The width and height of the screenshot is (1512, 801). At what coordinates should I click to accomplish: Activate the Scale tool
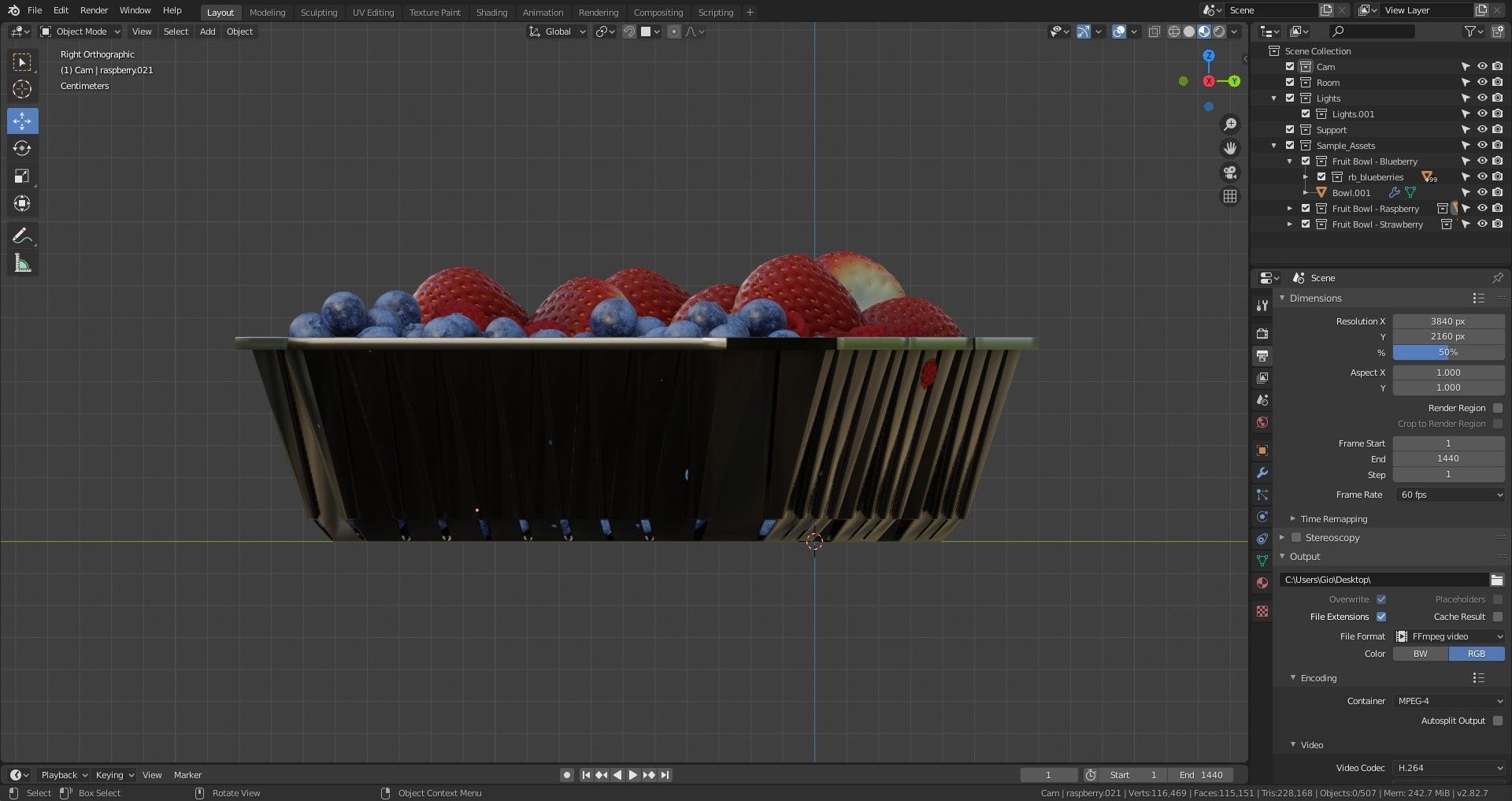pyautogui.click(x=22, y=176)
